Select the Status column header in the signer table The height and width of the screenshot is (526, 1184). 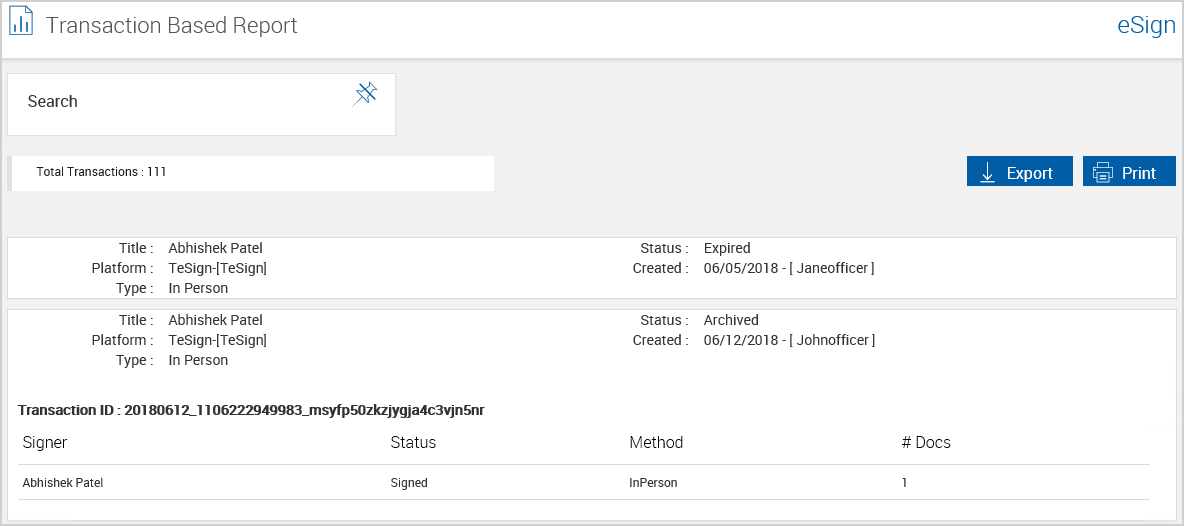(x=413, y=442)
